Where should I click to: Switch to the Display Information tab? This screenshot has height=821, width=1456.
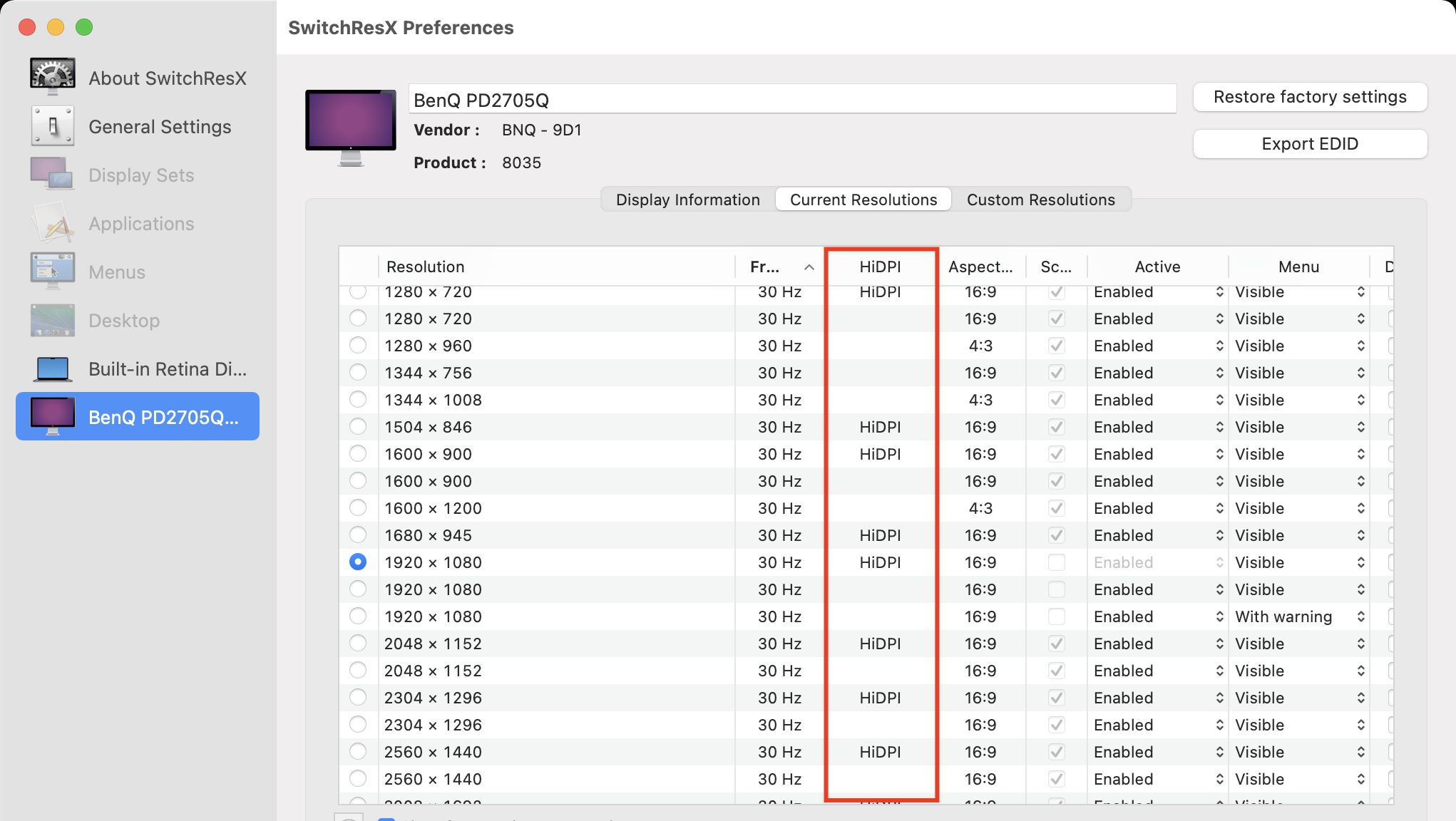(687, 200)
